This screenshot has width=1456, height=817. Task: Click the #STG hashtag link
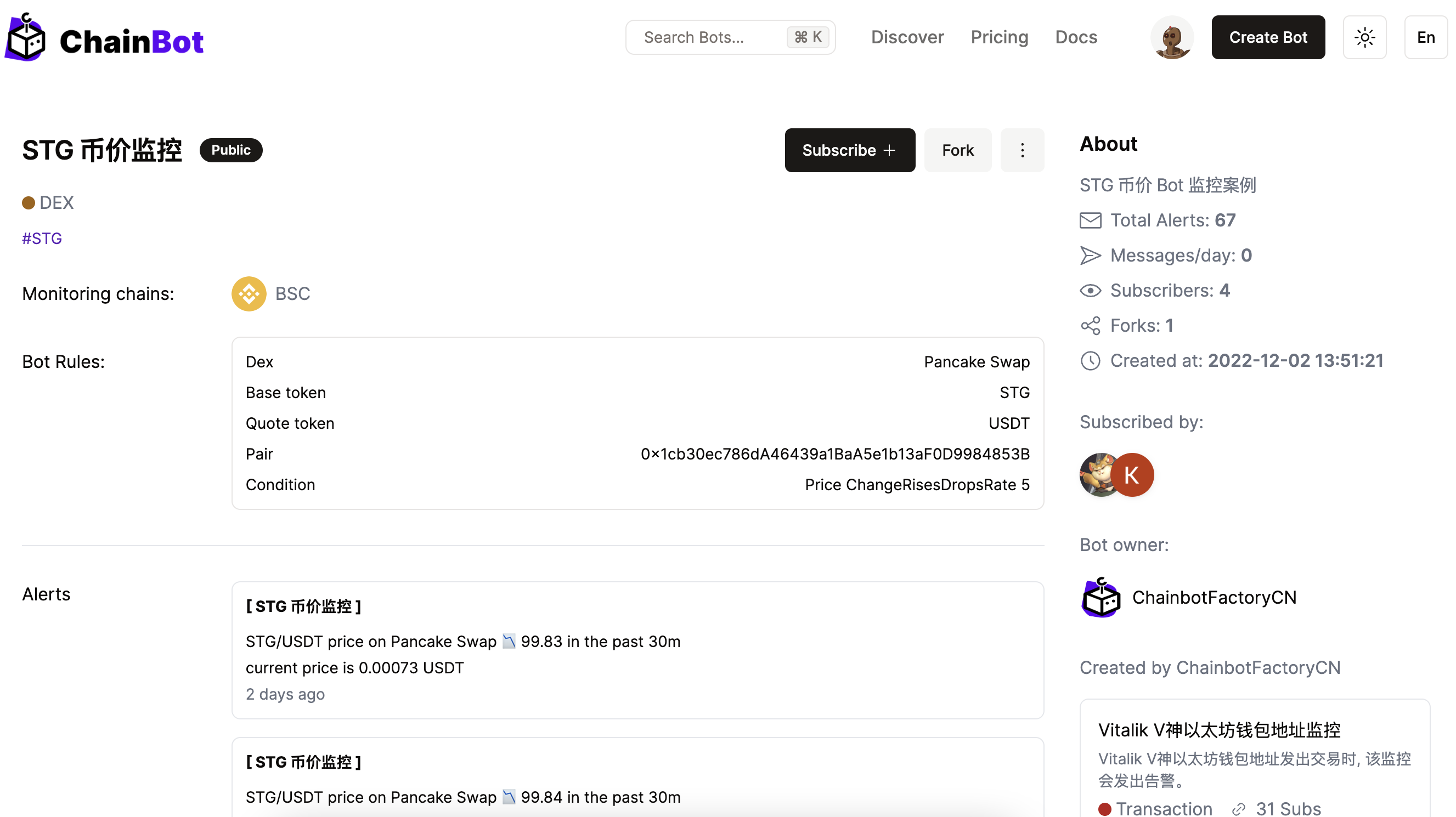pyautogui.click(x=42, y=239)
